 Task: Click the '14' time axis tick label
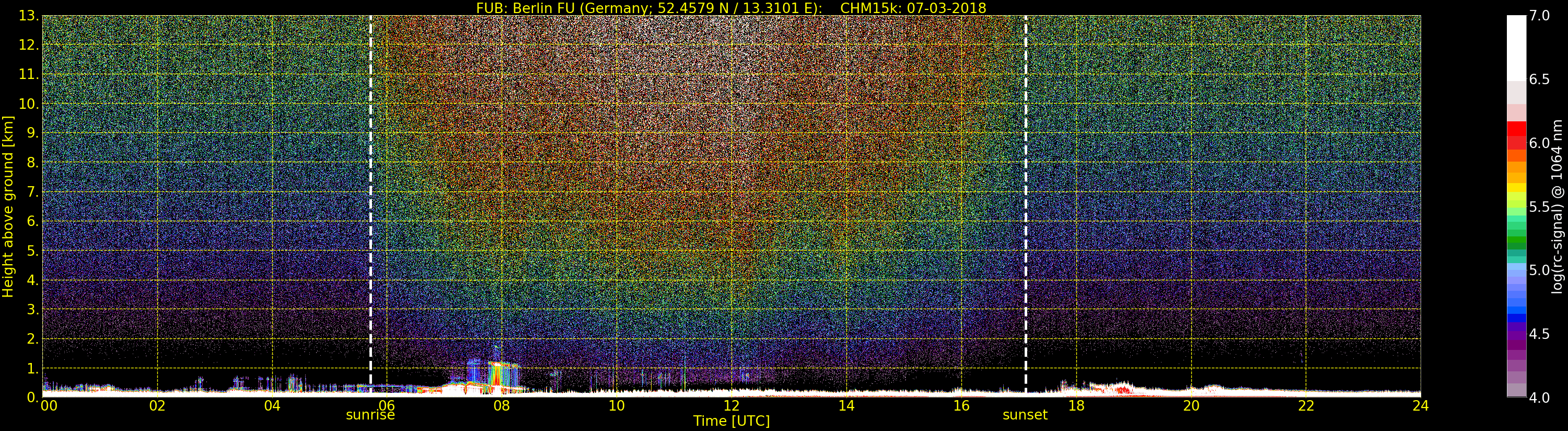846,405
